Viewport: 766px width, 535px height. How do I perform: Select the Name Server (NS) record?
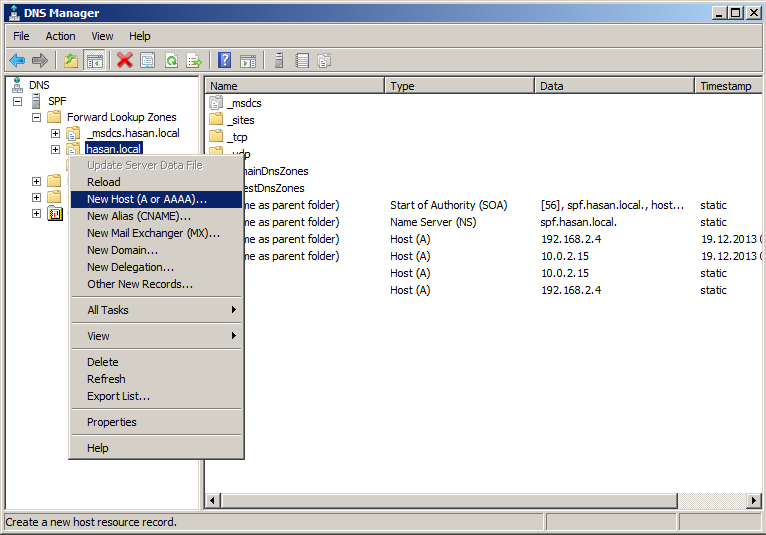pyautogui.click(x=433, y=222)
